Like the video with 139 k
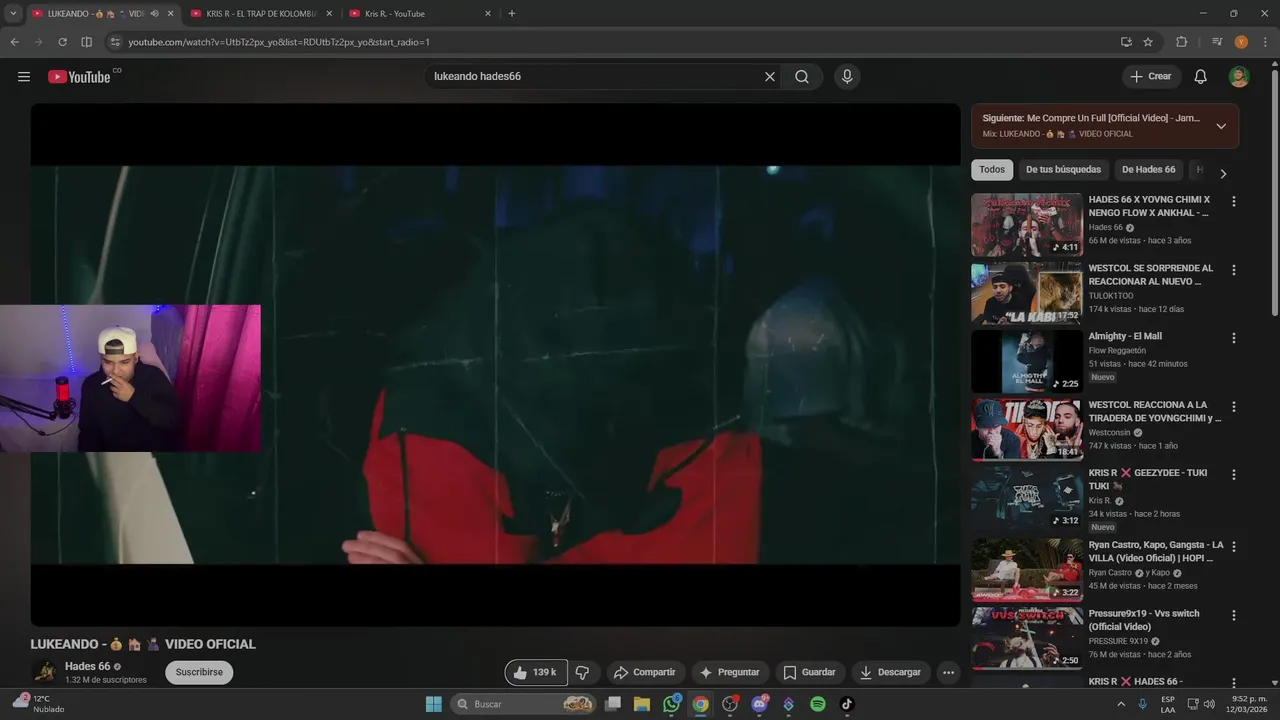The width and height of the screenshot is (1280, 720). (536, 672)
